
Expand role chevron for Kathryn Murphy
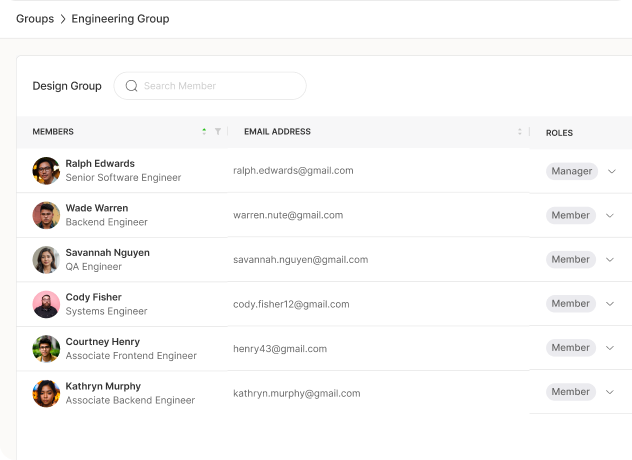pyautogui.click(x=610, y=392)
